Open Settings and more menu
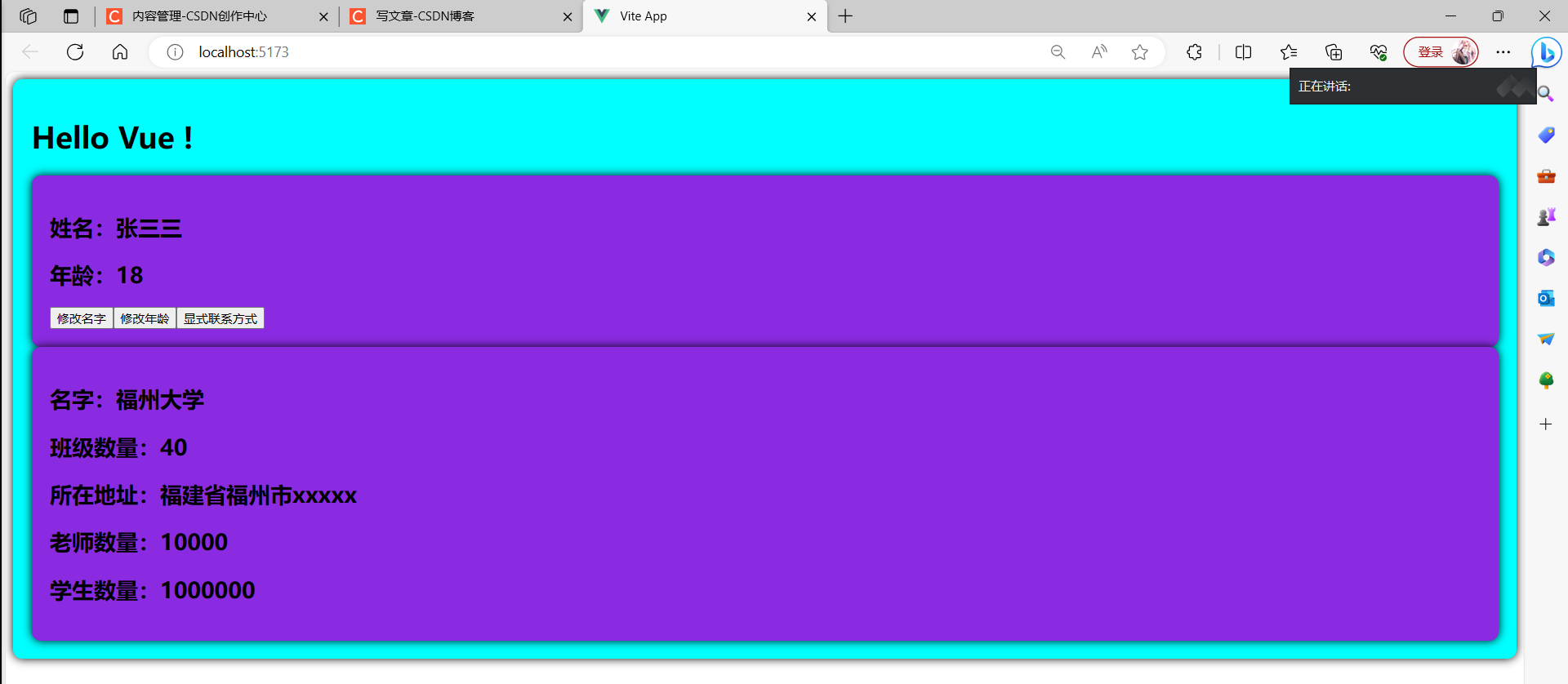The image size is (1568, 684). tap(1503, 52)
